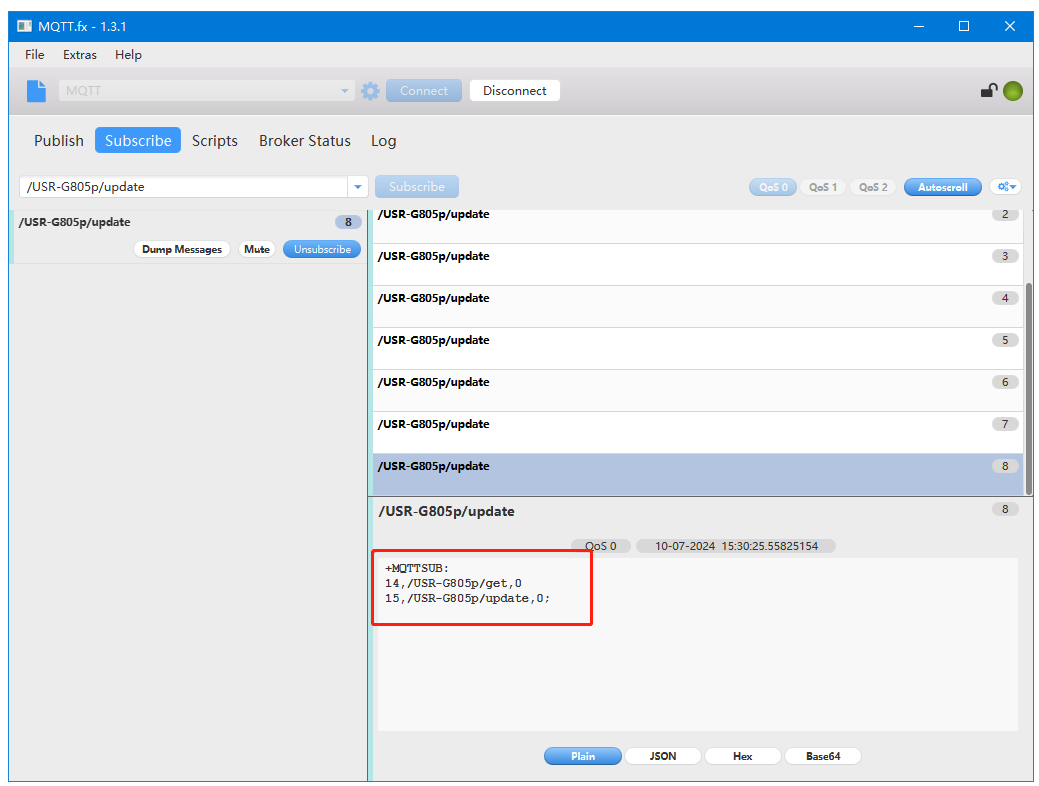Click the connection profile file icon

(36, 91)
